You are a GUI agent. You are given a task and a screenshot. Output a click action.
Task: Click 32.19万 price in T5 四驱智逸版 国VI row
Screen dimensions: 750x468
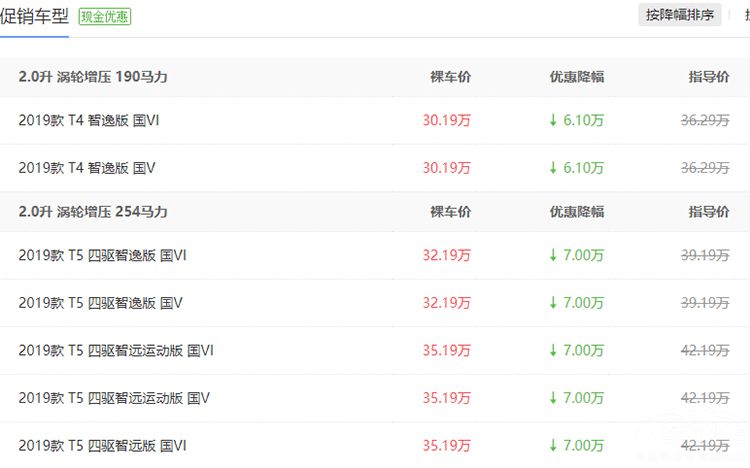(447, 255)
